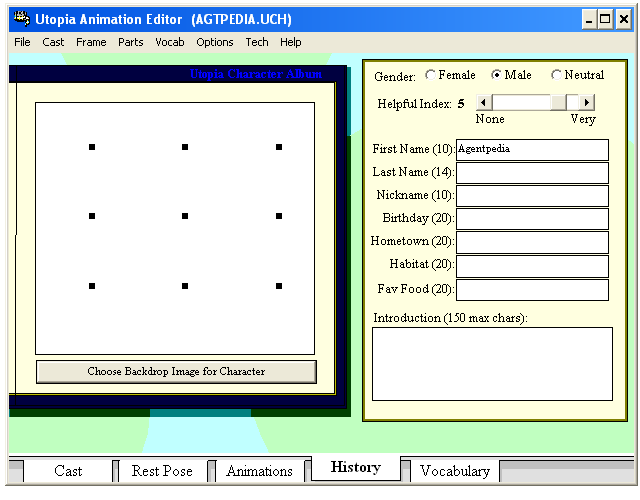Screen dimensions: 640x500
Task: Open the File menu
Action: coord(22,42)
